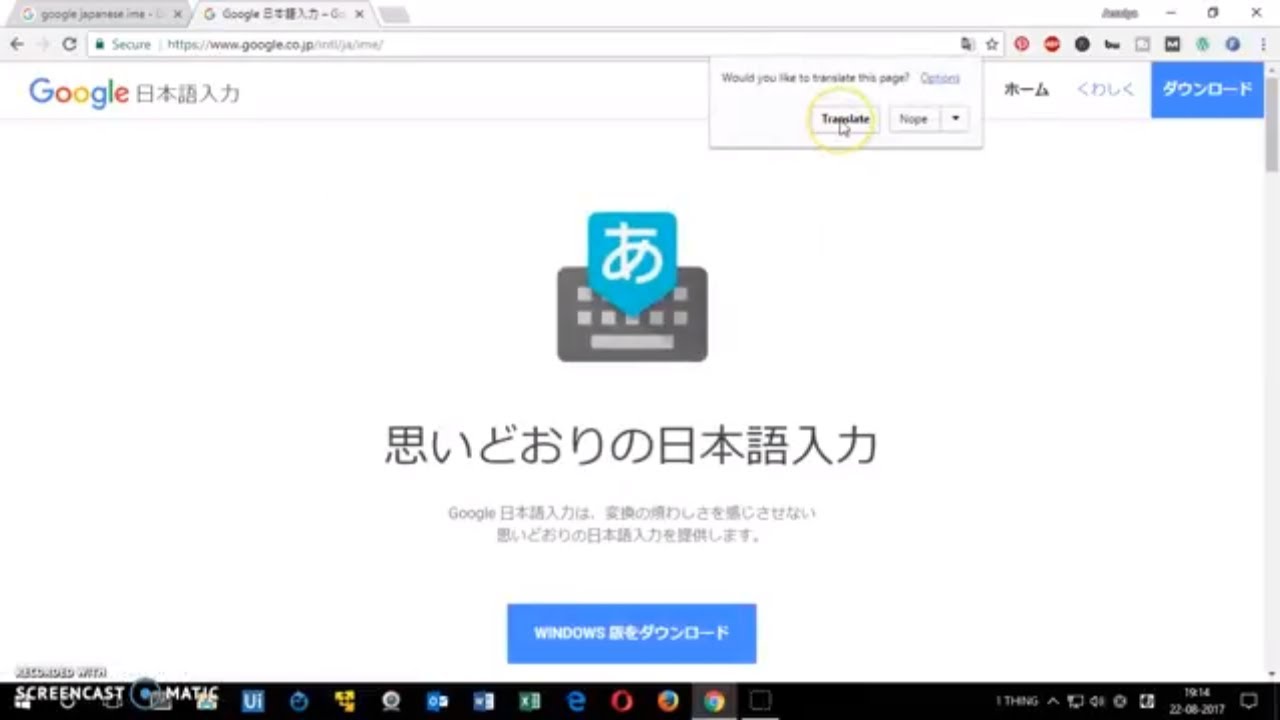Viewport: 1280px width, 720px height.
Task: Click the browser forward arrow
Action: [43, 44]
